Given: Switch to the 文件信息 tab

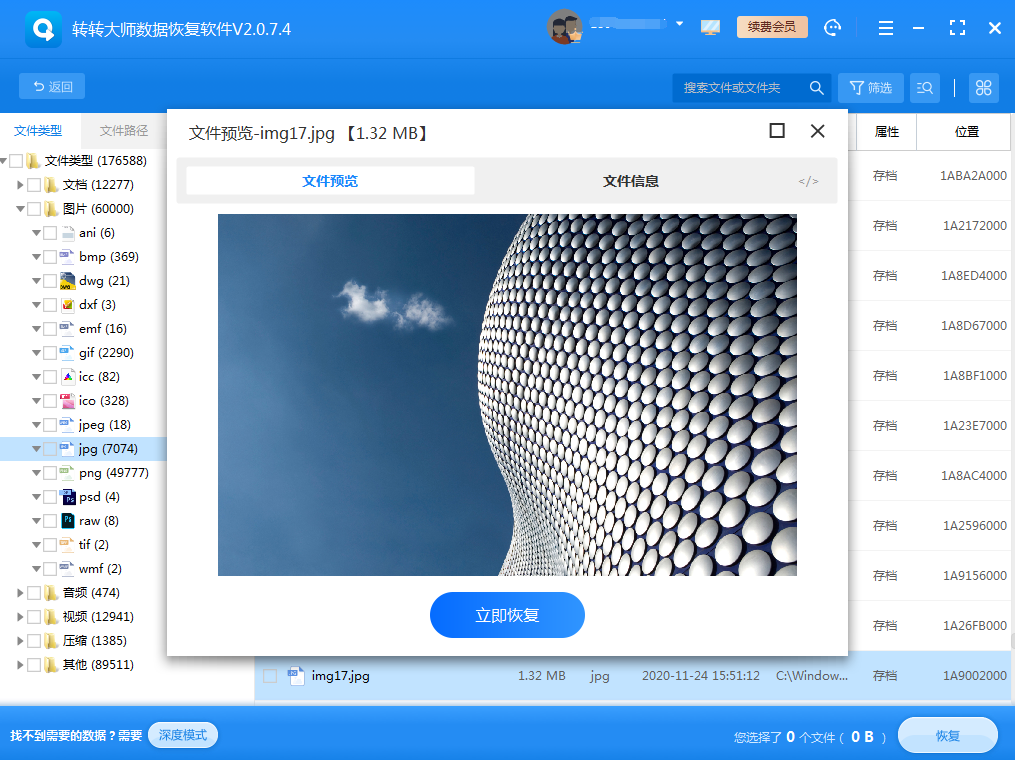Looking at the screenshot, I should [631, 180].
